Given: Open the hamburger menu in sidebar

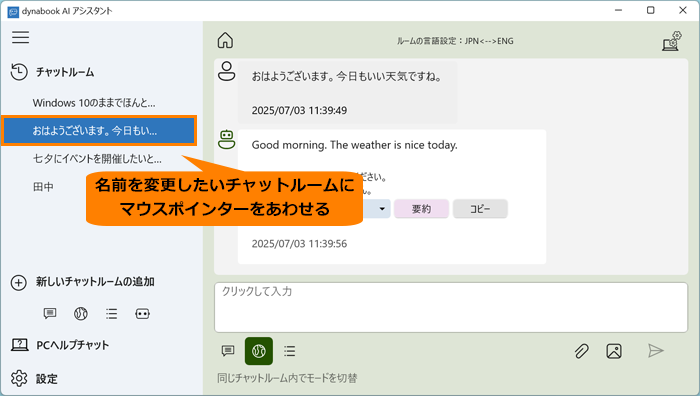Looking at the screenshot, I should 21,37.
